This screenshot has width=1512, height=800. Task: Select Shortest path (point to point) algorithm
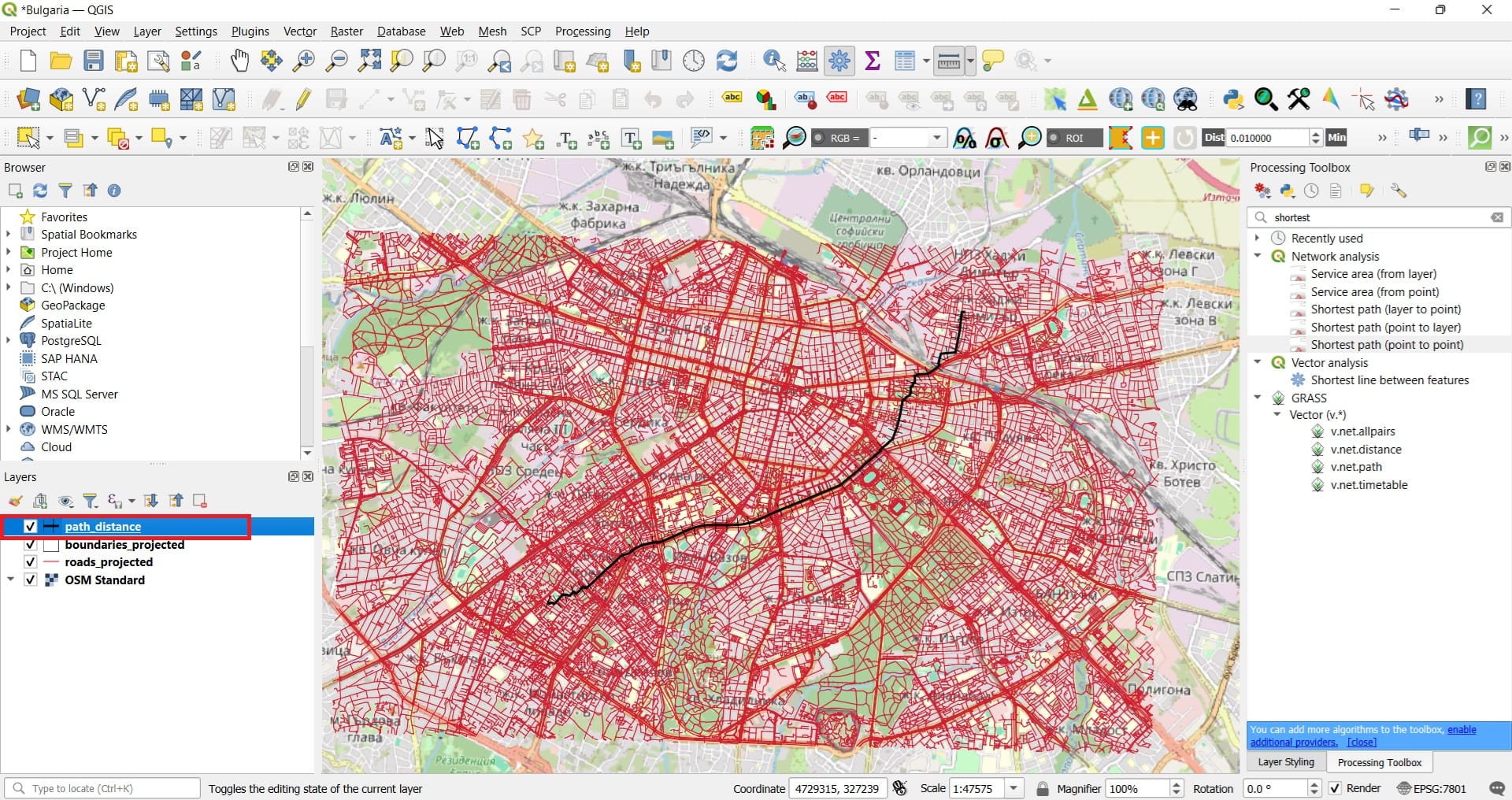(1387, 345)
